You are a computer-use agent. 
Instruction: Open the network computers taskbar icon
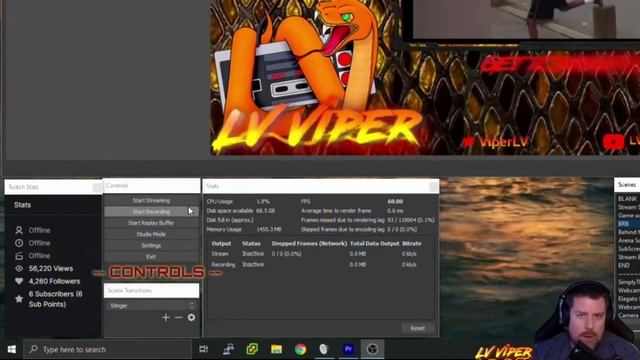point(228,349)
